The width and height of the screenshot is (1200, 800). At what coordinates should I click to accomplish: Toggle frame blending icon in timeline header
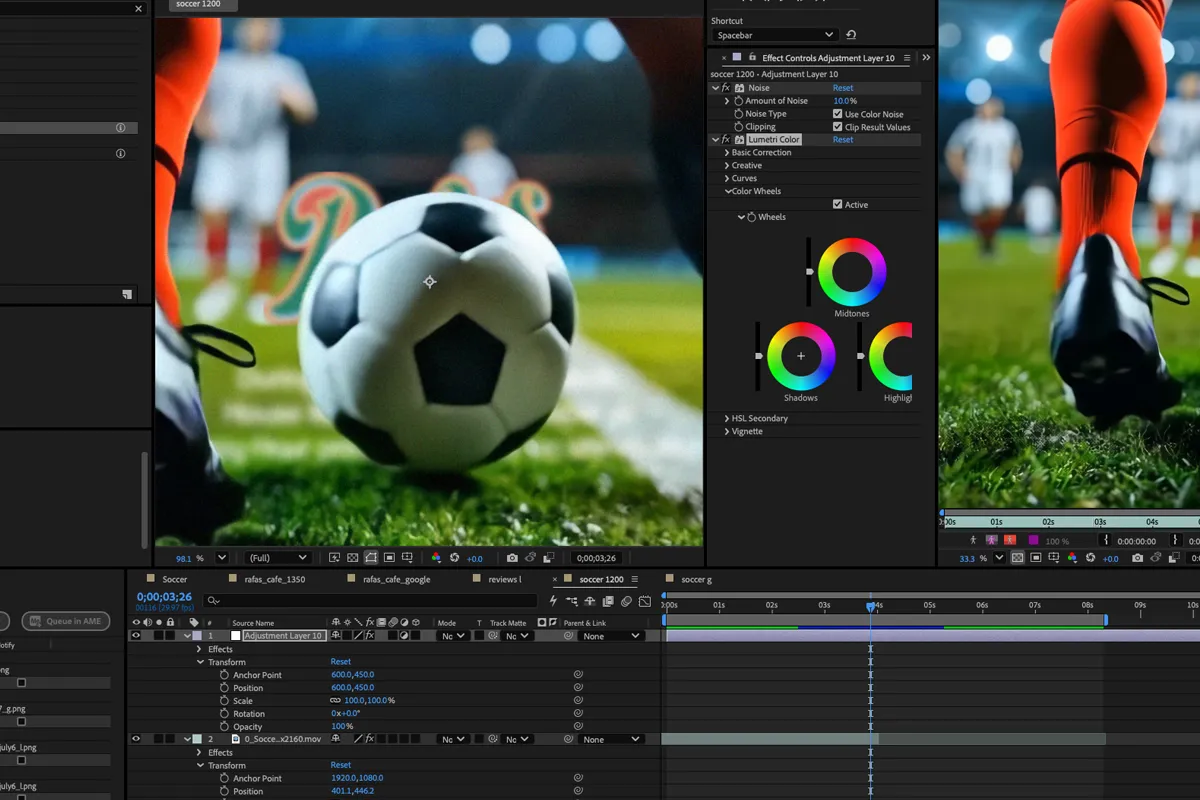(x=608, y=601)
